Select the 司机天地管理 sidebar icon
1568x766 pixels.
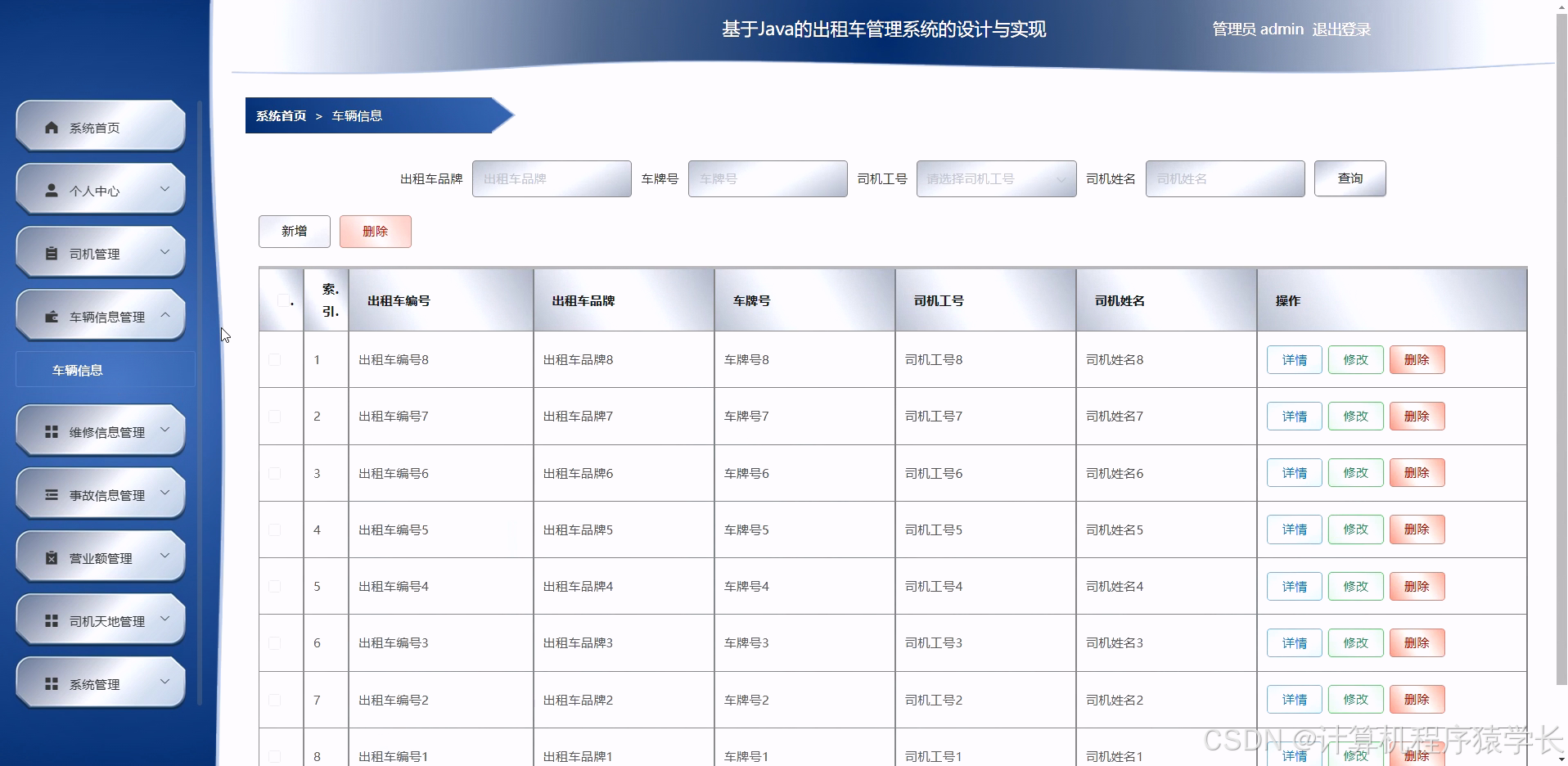pos(50,620)
